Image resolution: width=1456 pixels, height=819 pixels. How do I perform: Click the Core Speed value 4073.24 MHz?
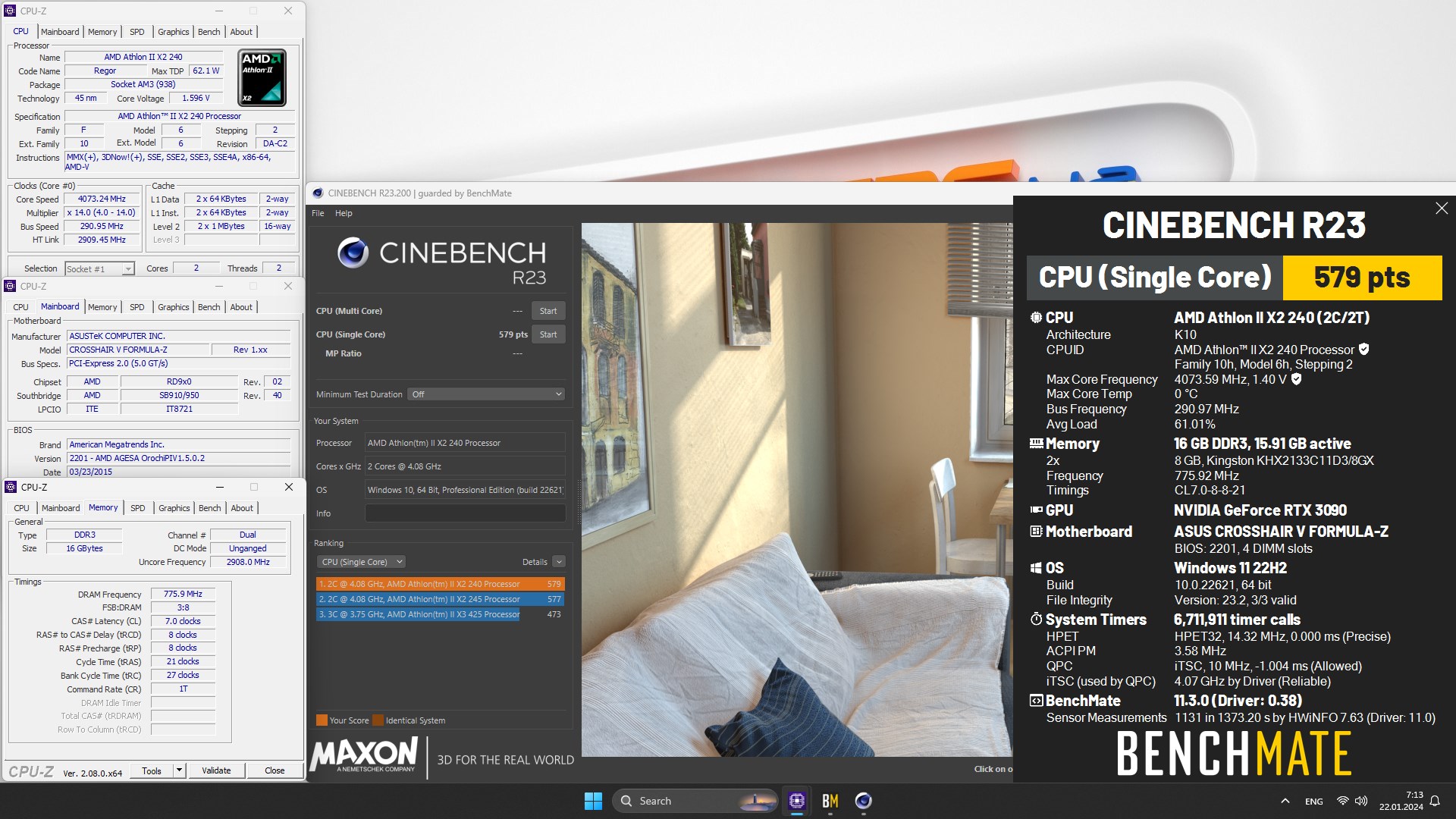[102, 199]
